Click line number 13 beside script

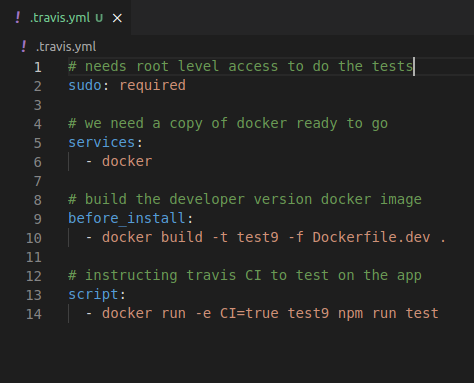pos(34,295)
